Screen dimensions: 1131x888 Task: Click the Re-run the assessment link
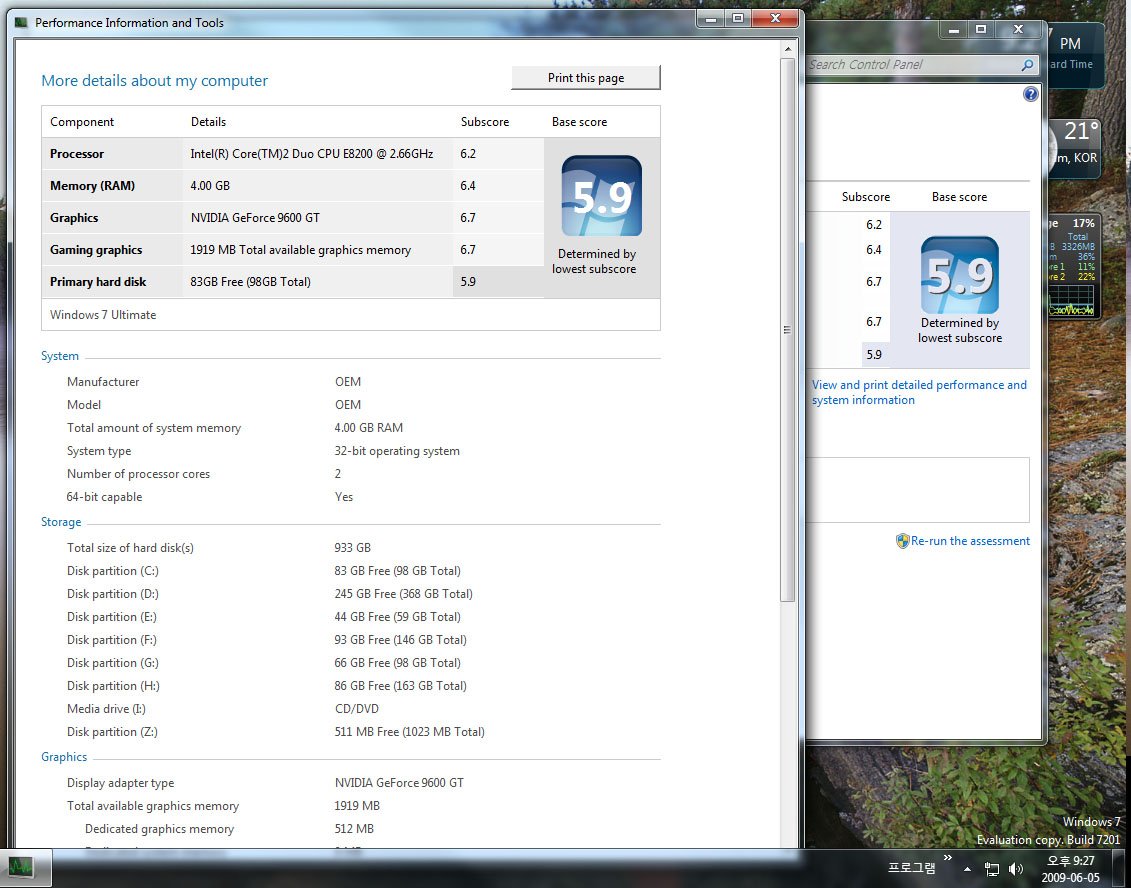970,541
